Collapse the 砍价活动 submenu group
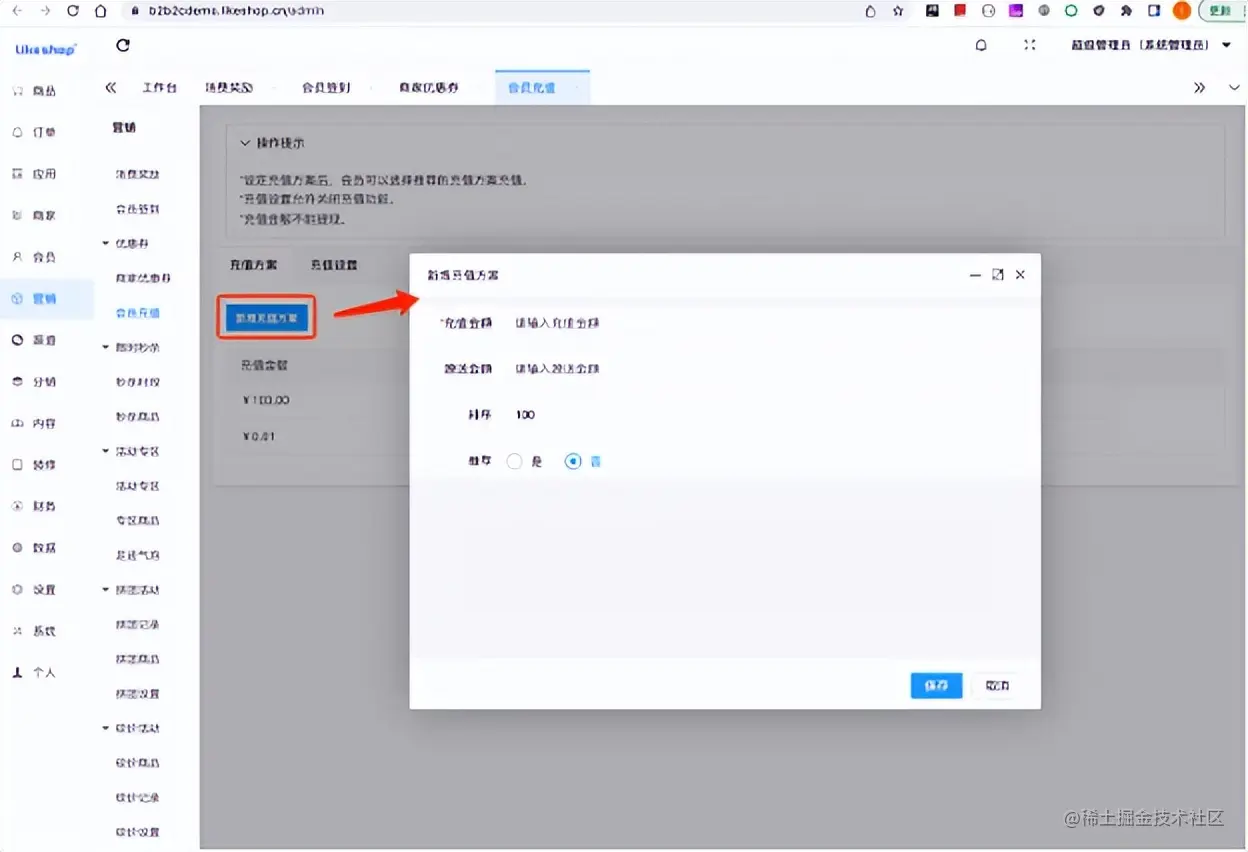The height and width of the screenshot is (852, 1248). tap(107, 728)
